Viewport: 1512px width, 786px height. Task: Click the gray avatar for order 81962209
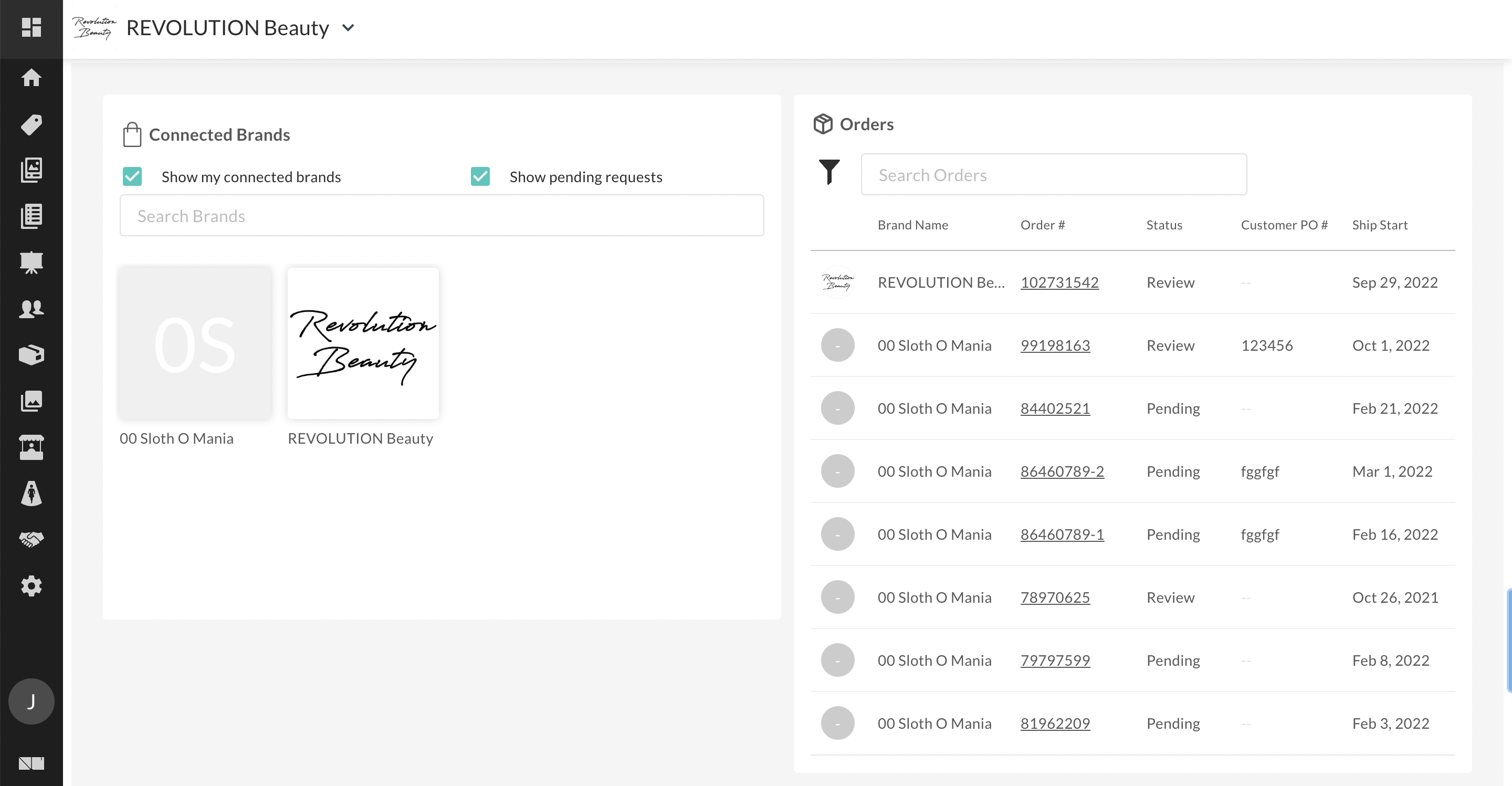[x=837, y=723]
